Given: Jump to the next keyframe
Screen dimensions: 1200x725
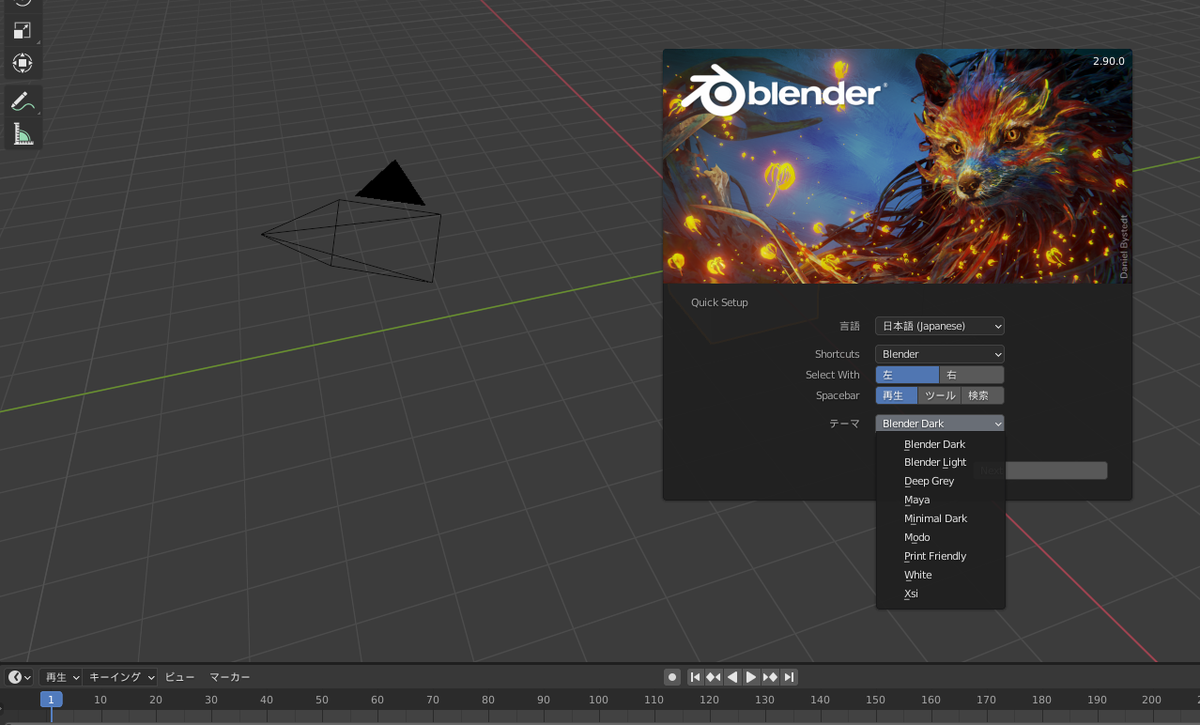Looking at the screenshot, I should pos(770,677).
